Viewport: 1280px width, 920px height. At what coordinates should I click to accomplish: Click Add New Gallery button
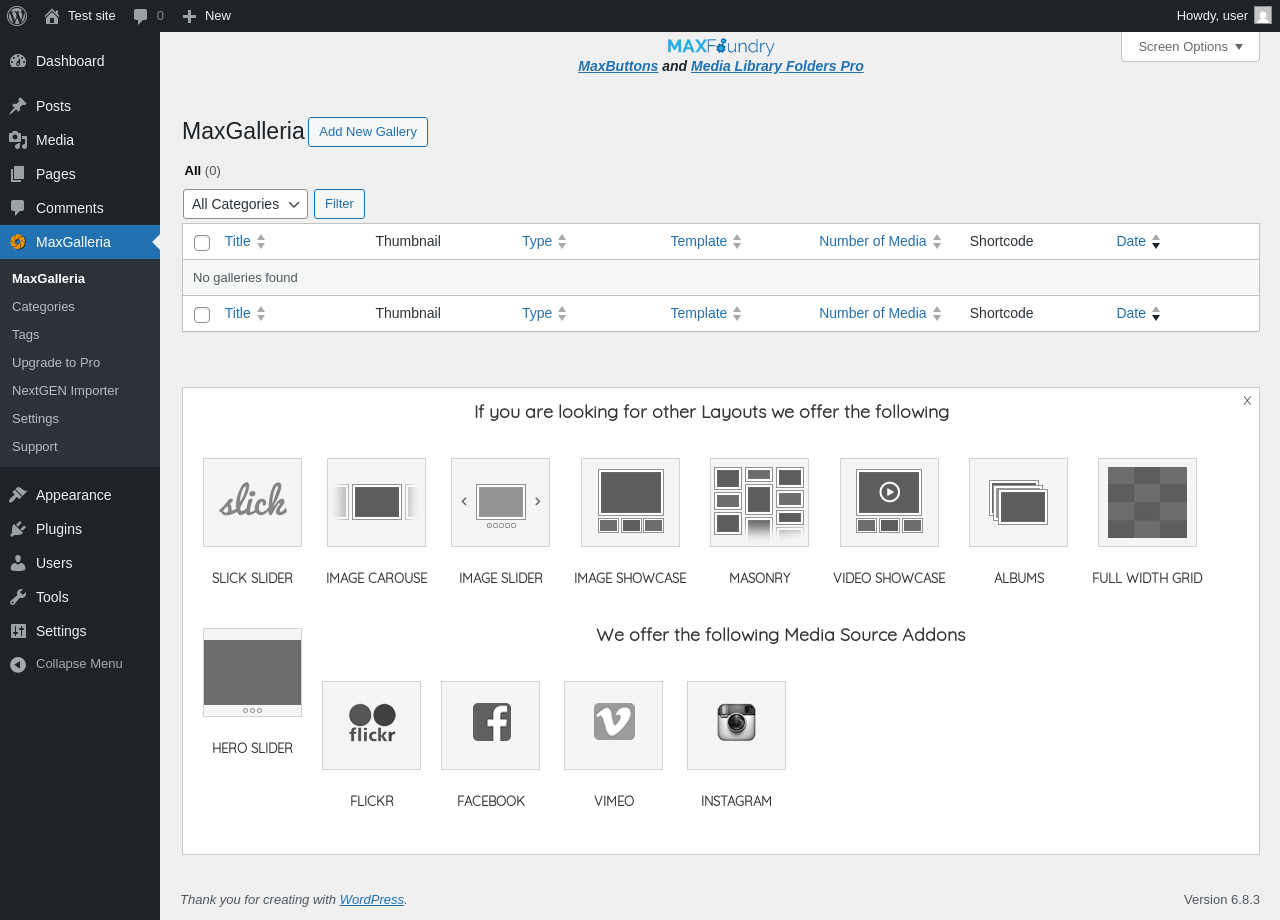pyautogui.click(x=367, y=132)
